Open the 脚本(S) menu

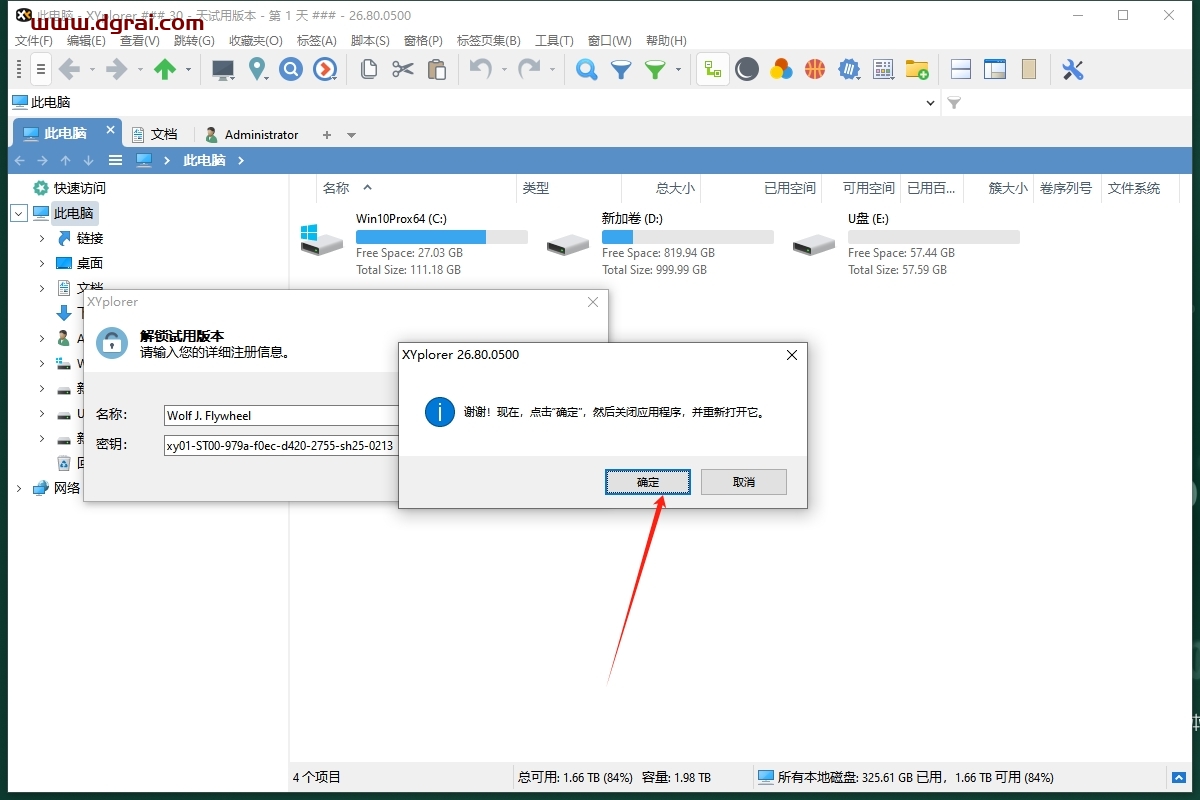[x=370, y=40]
